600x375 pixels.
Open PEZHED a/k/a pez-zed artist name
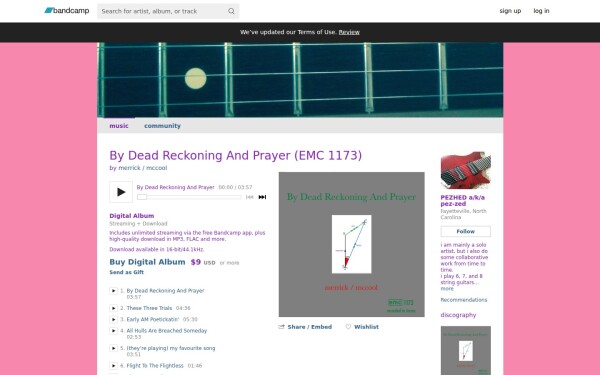[463, 201]
